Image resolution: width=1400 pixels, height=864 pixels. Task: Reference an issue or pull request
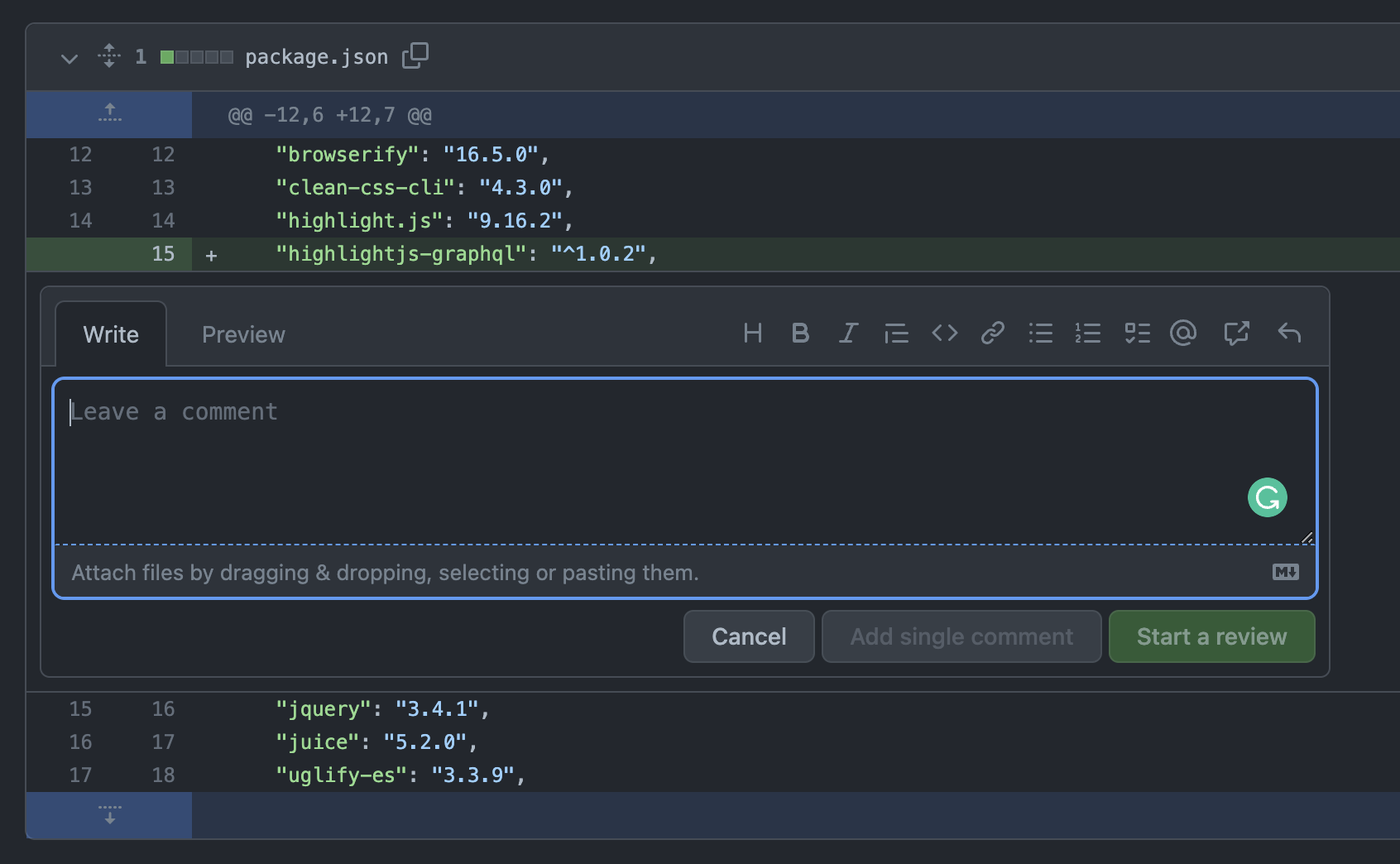tap(1236, 334)
